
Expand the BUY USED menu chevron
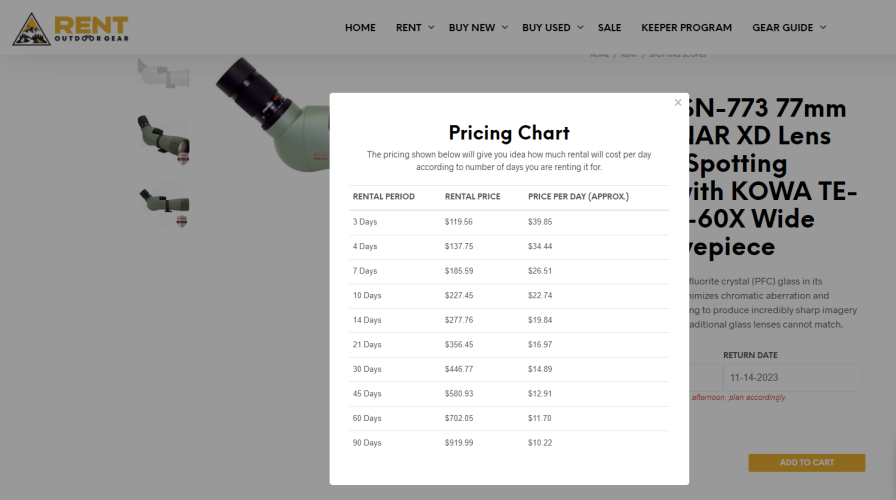tap(580, 27)
